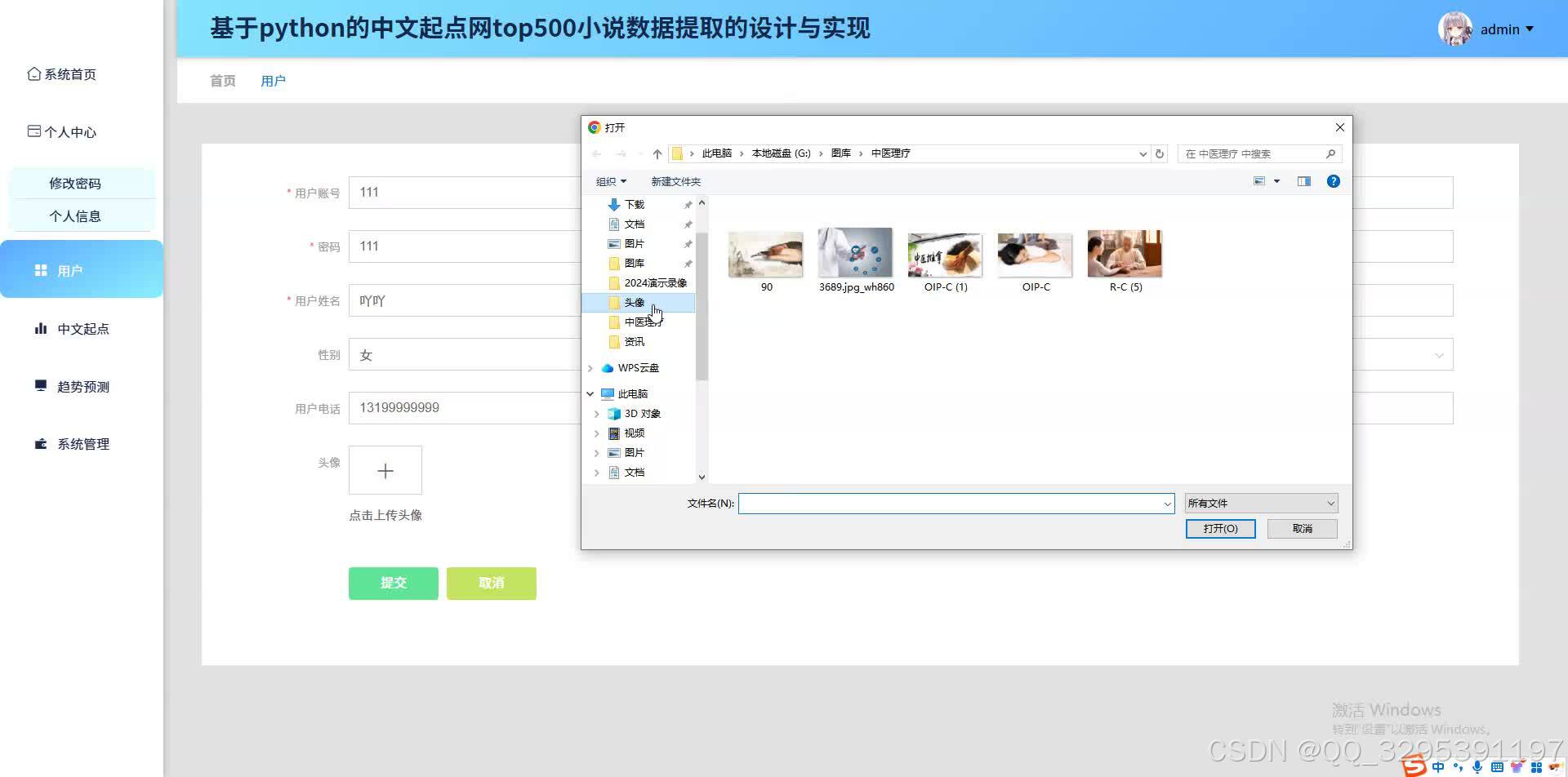The image size is (1568, 777).
Task: Open the 组织 menu in dialog
Action: [x=609, y=181]
